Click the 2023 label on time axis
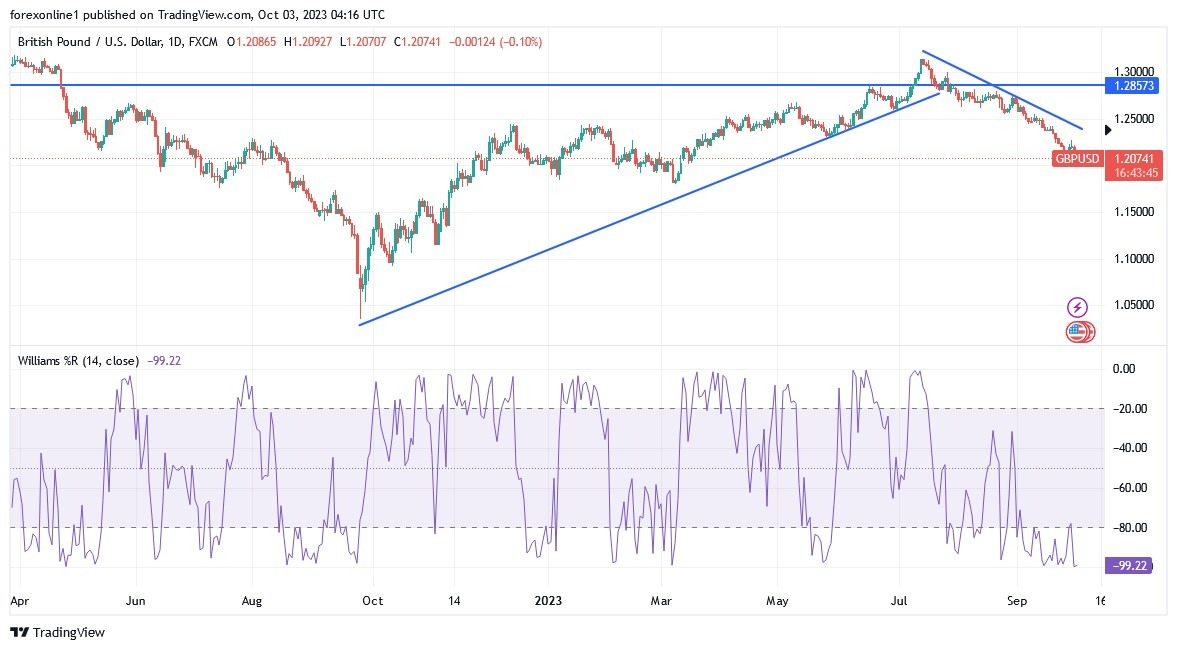 tap(547, 600)
